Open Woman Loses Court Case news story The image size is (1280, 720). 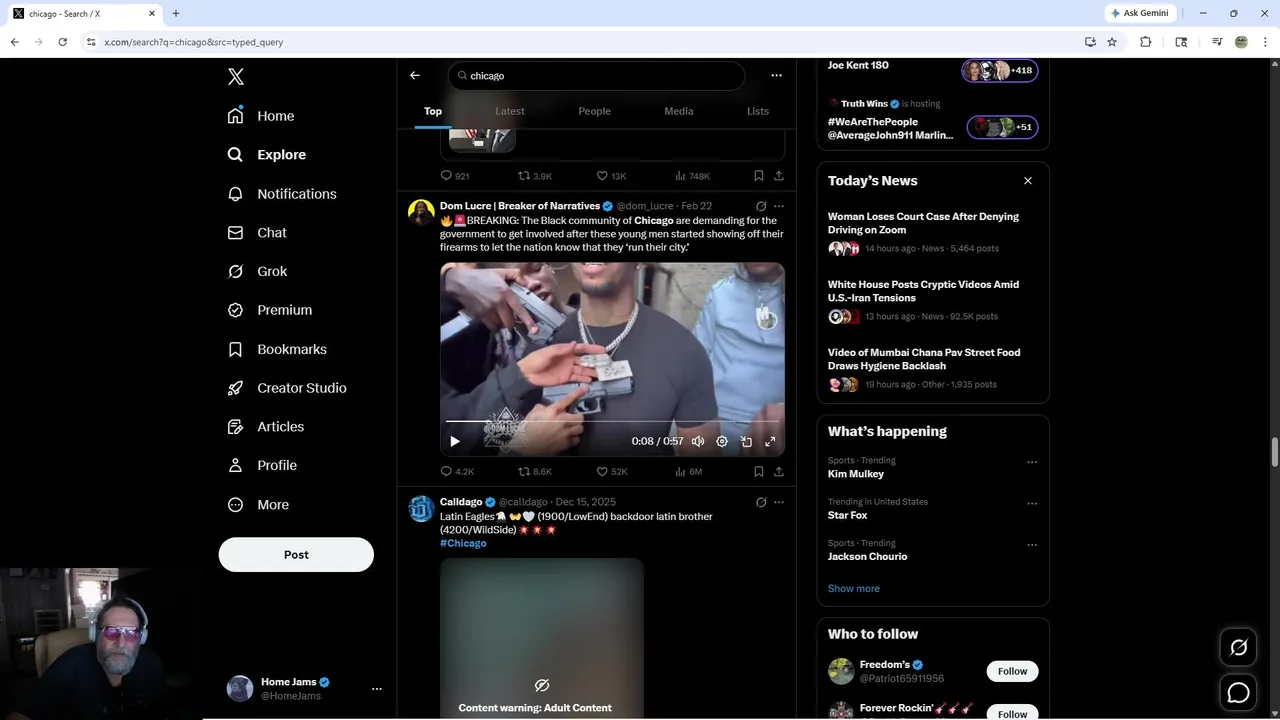933,232
